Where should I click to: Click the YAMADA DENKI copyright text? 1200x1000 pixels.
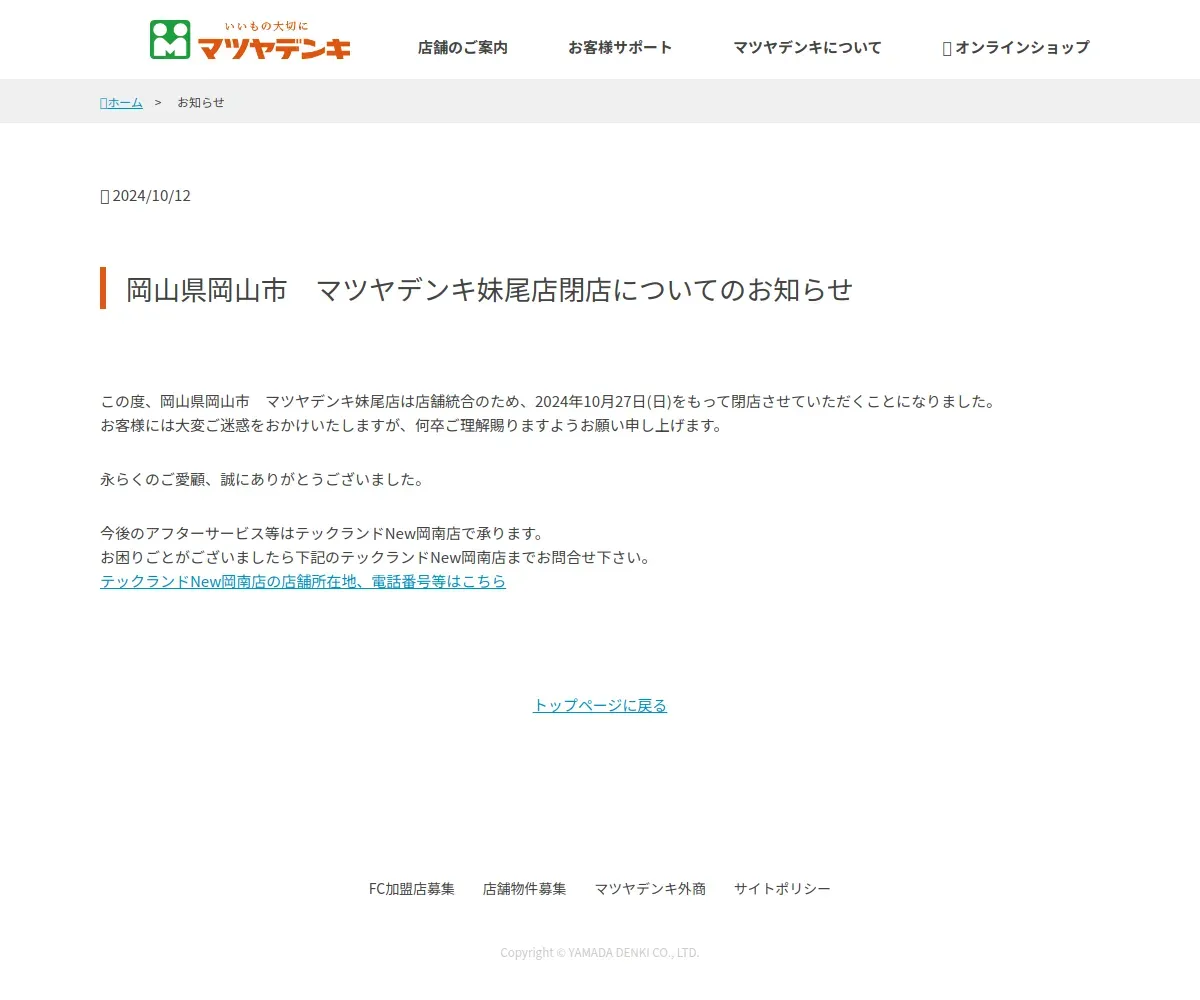(600, 953)
